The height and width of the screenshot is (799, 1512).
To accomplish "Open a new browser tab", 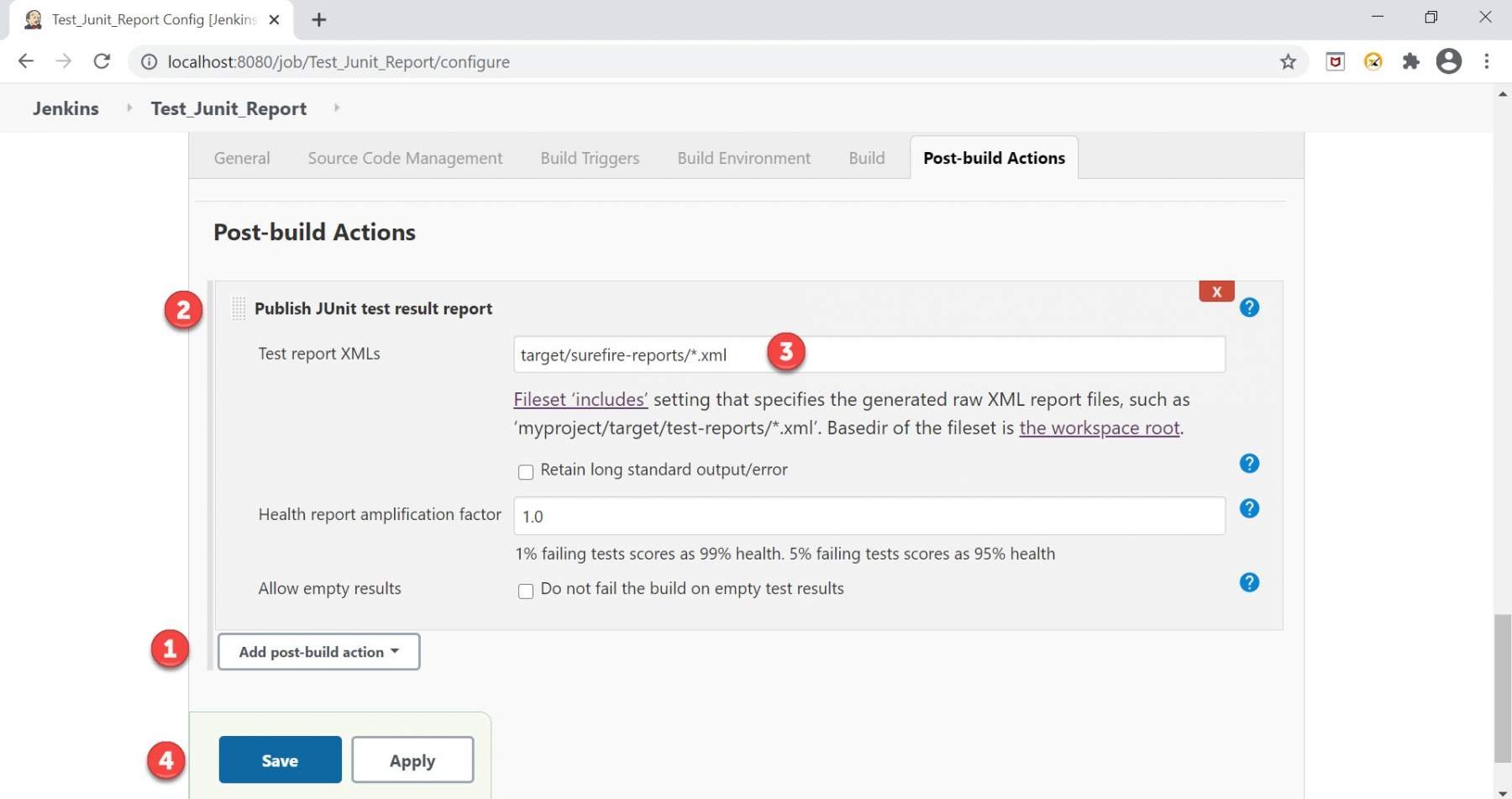I will [319, 19].
